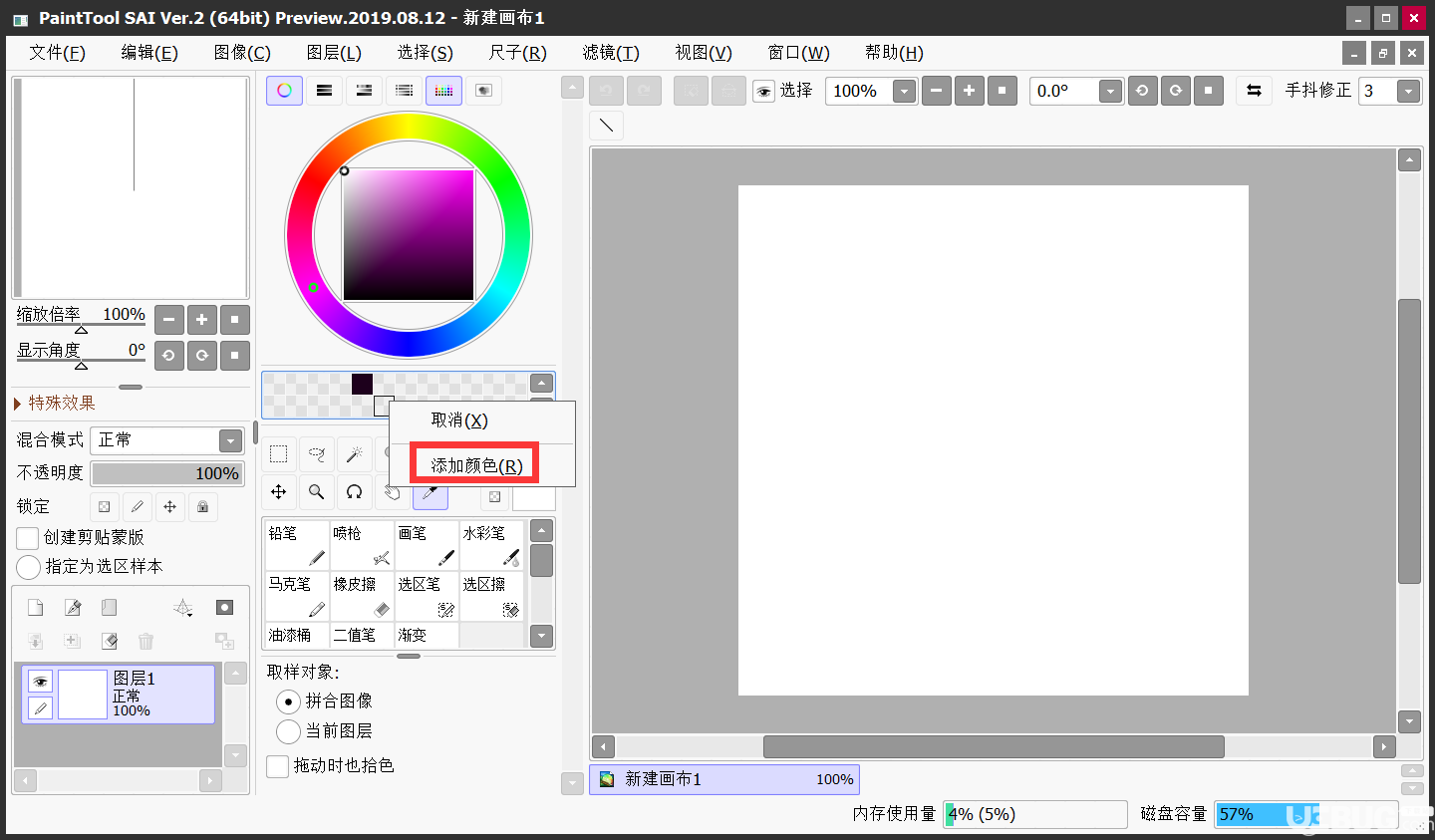Pick a color in the saturation square
The height and width of the screenshot is (840, 1435).
point(409,235)
